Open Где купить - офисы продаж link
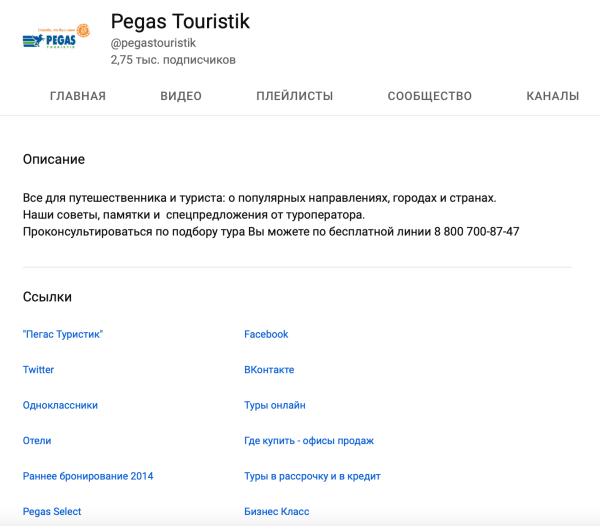The height and width of the screenshot is (526, 600). 309,441
